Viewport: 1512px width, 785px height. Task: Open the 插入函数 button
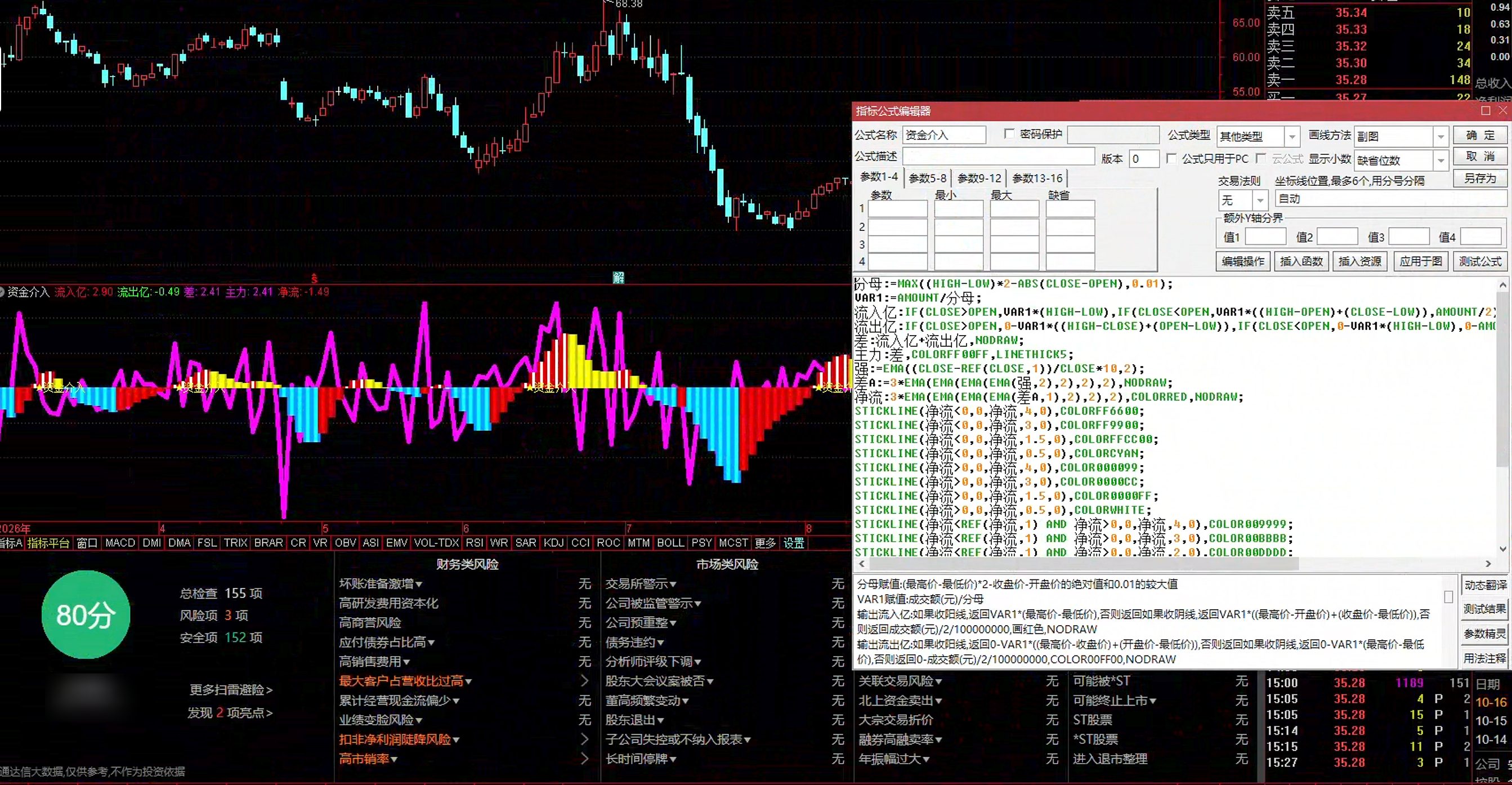[1301, 261]
